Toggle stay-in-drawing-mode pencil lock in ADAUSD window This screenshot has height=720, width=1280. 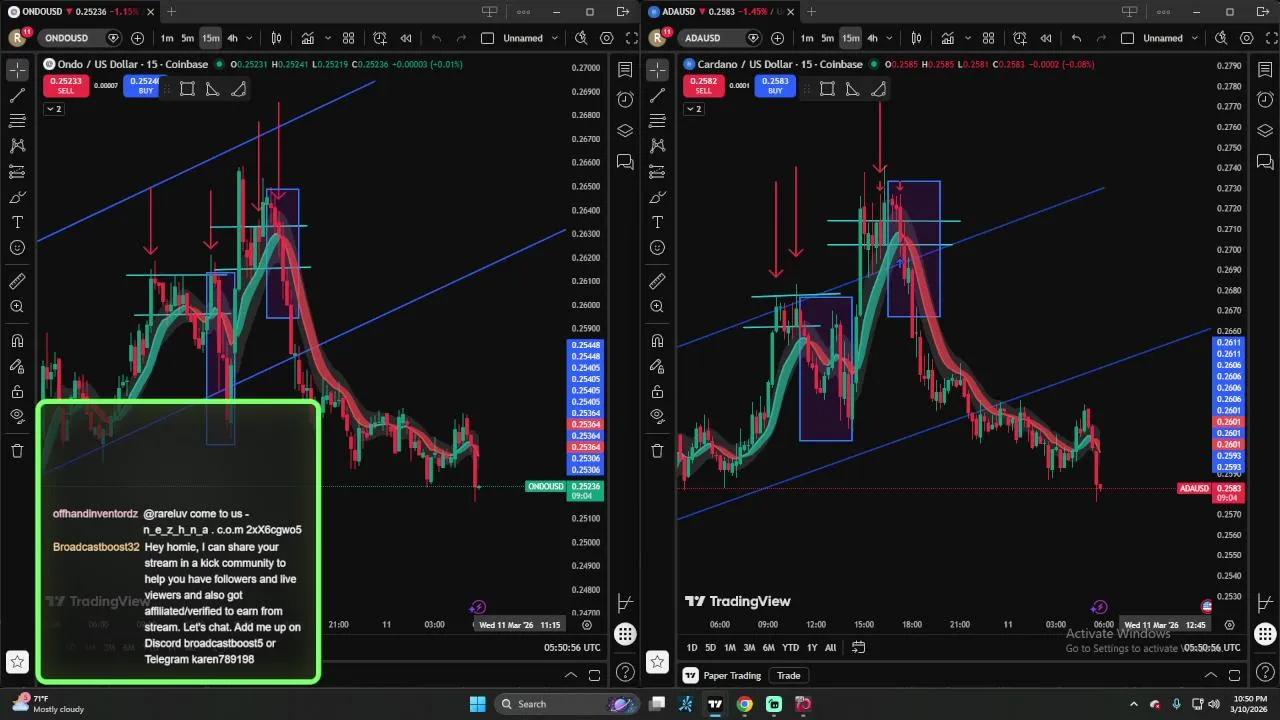[x=657, y=366]
